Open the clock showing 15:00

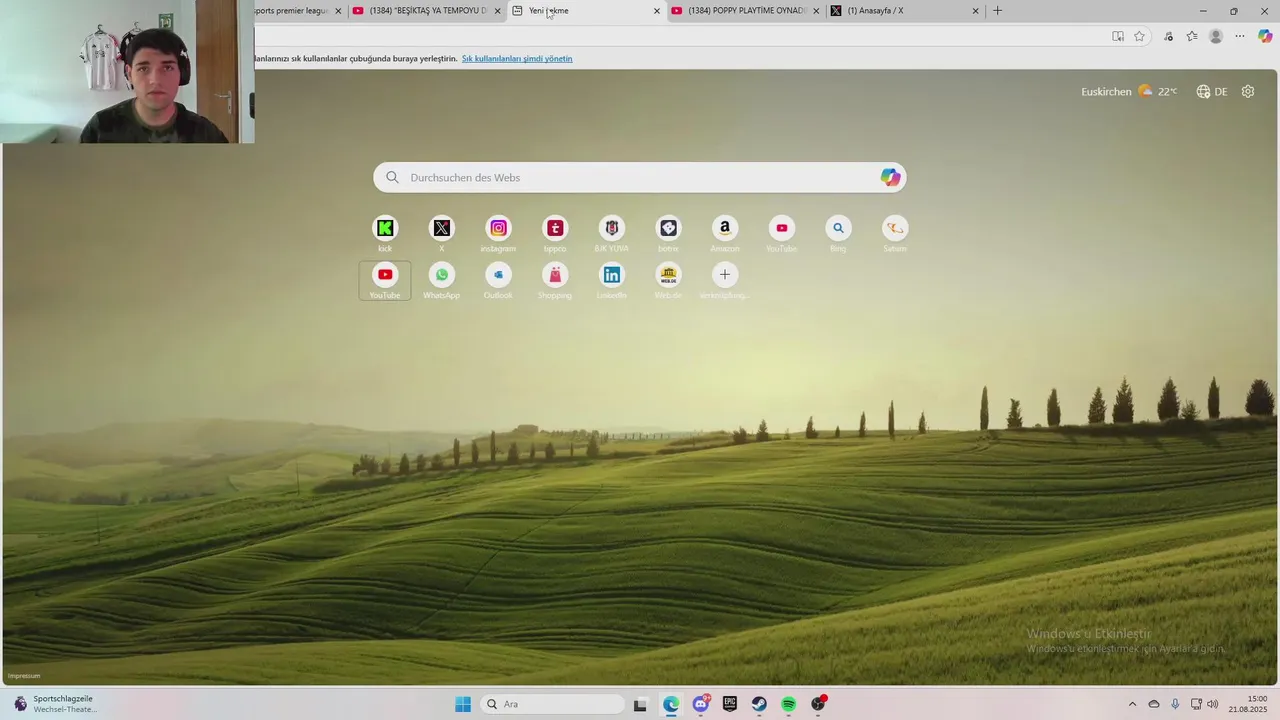pos(1247,704)
